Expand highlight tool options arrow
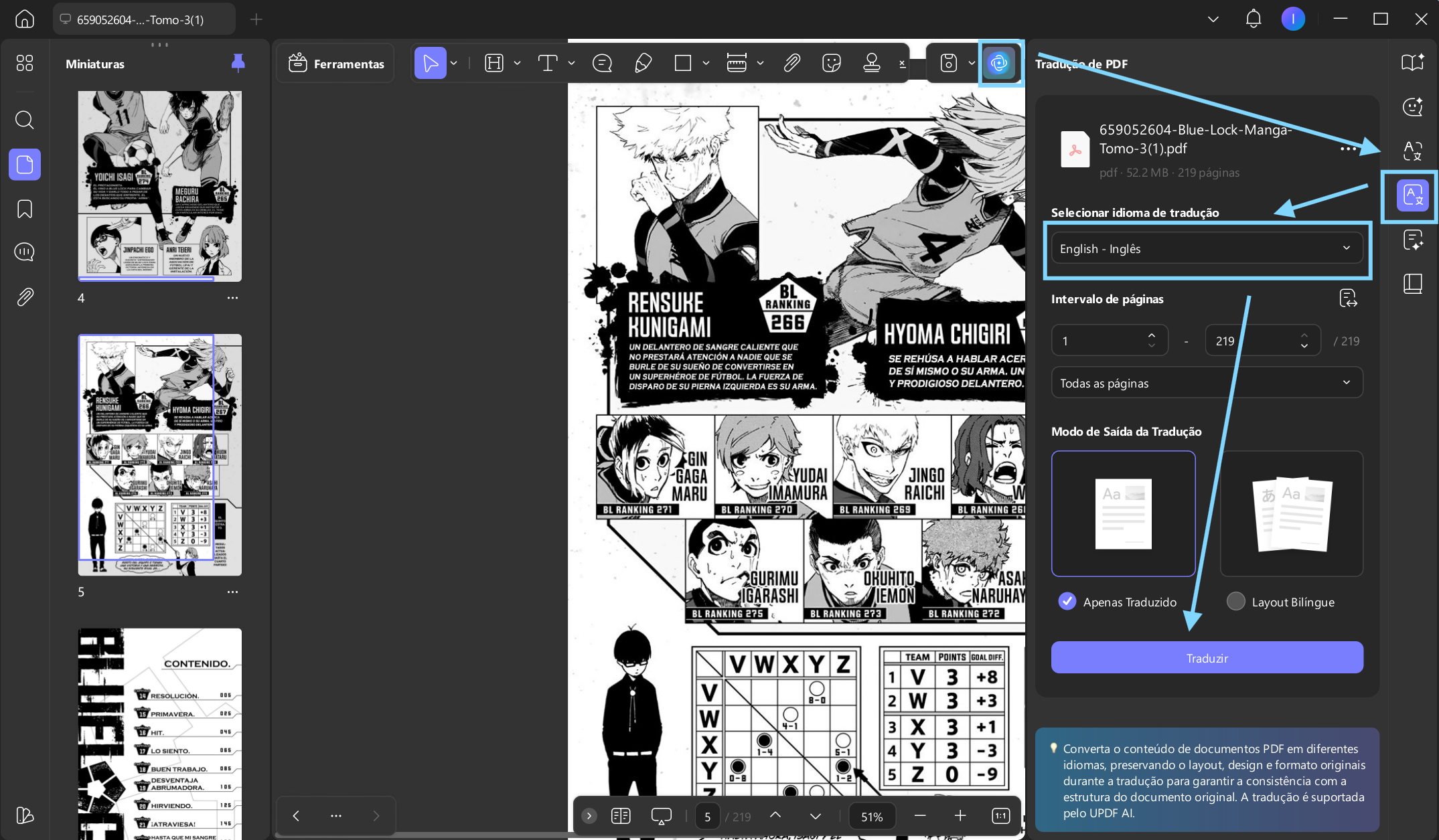Image resolution: width=1439 pixels, height=840 pixels. [x=517, y=64]
